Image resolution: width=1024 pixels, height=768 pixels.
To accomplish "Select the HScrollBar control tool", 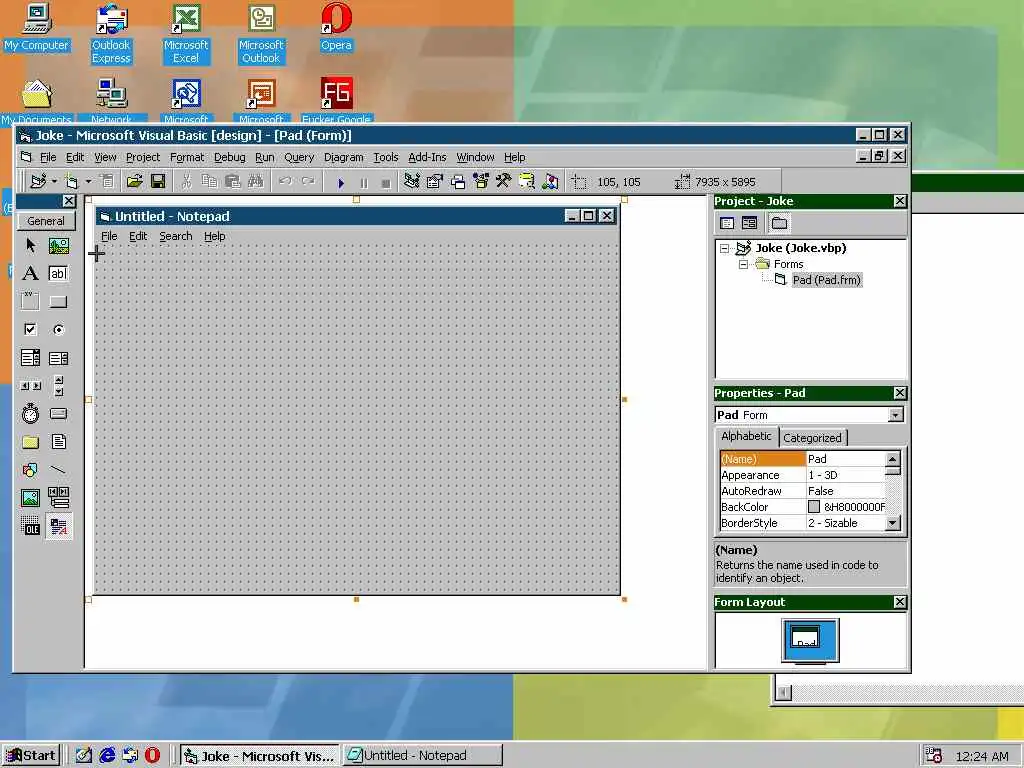I will tap(30, 386).
